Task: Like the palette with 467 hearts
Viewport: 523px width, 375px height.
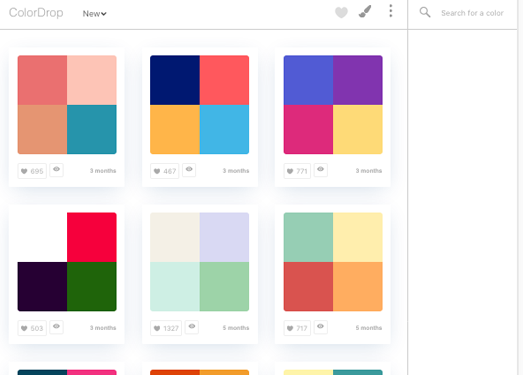Action: pos(164,171)
